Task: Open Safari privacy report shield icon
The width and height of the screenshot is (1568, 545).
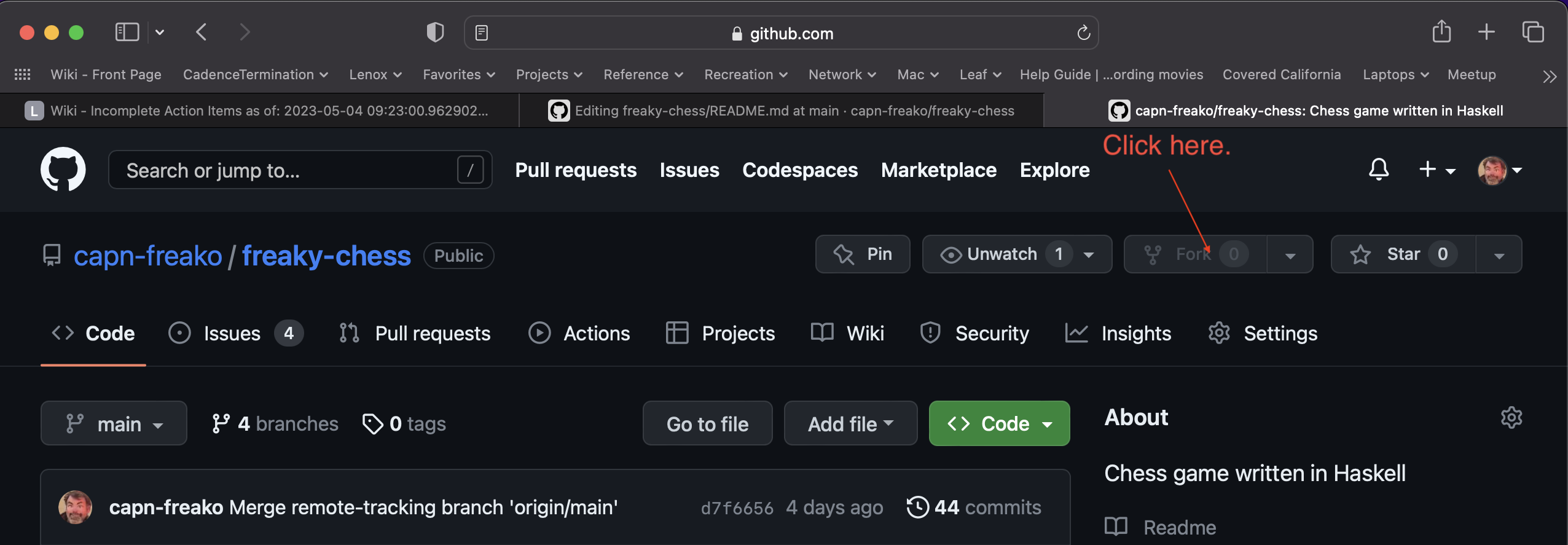Action: (435, 32)
